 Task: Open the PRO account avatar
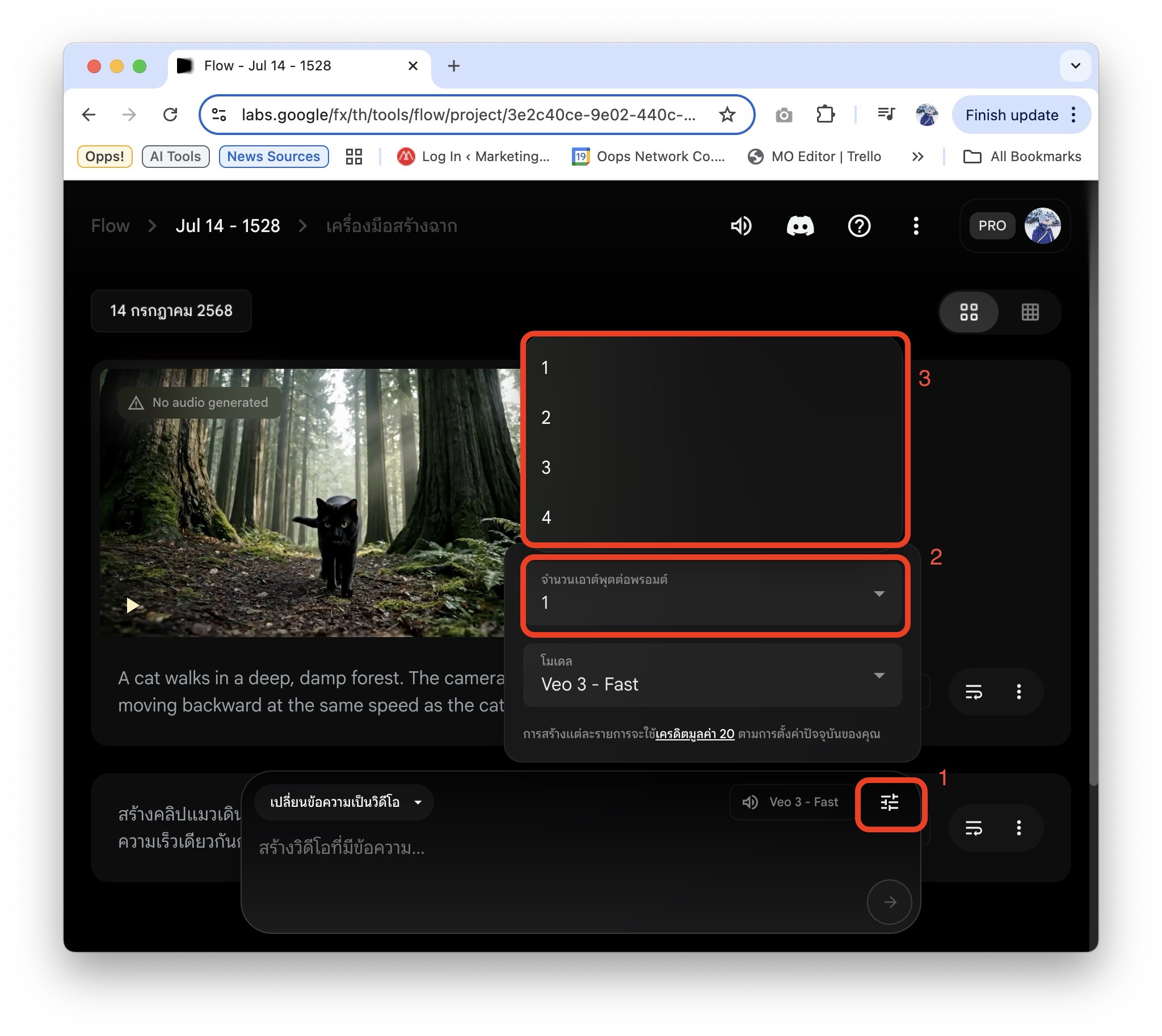pos(1042,226)
